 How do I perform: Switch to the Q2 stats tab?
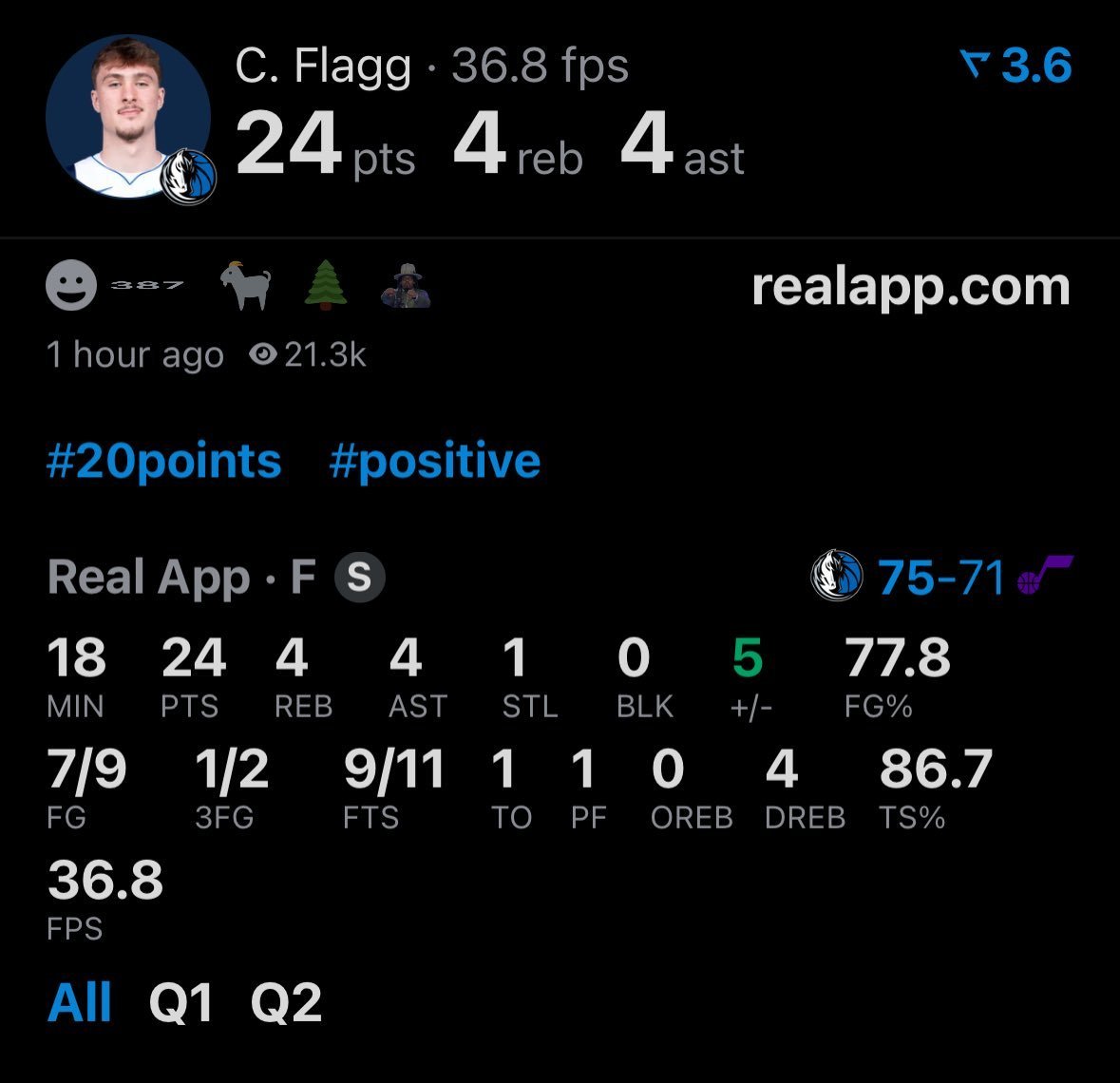(286, 1002)
